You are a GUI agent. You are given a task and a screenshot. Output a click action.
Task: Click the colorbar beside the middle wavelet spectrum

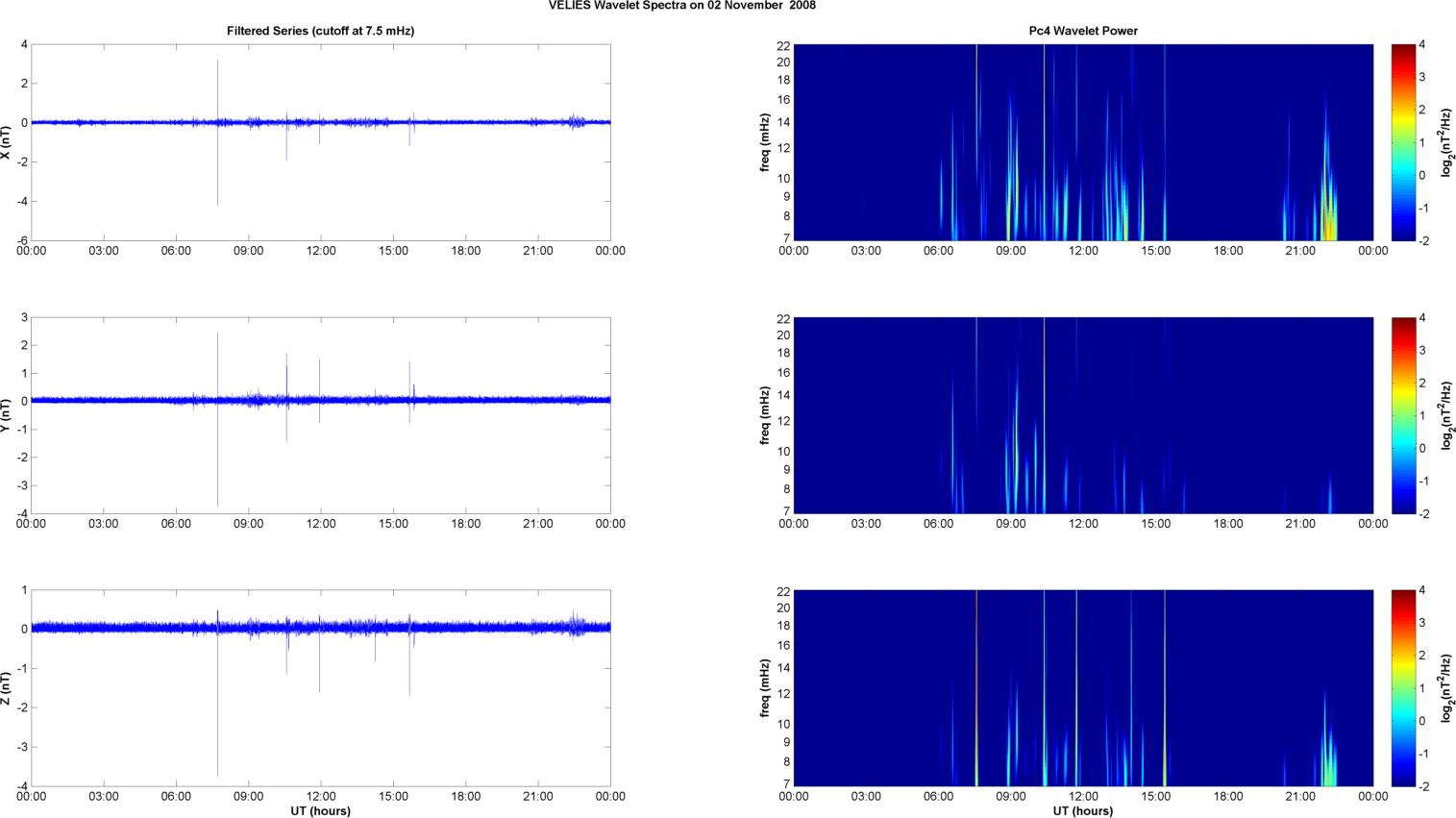[x=1403, y=415]
